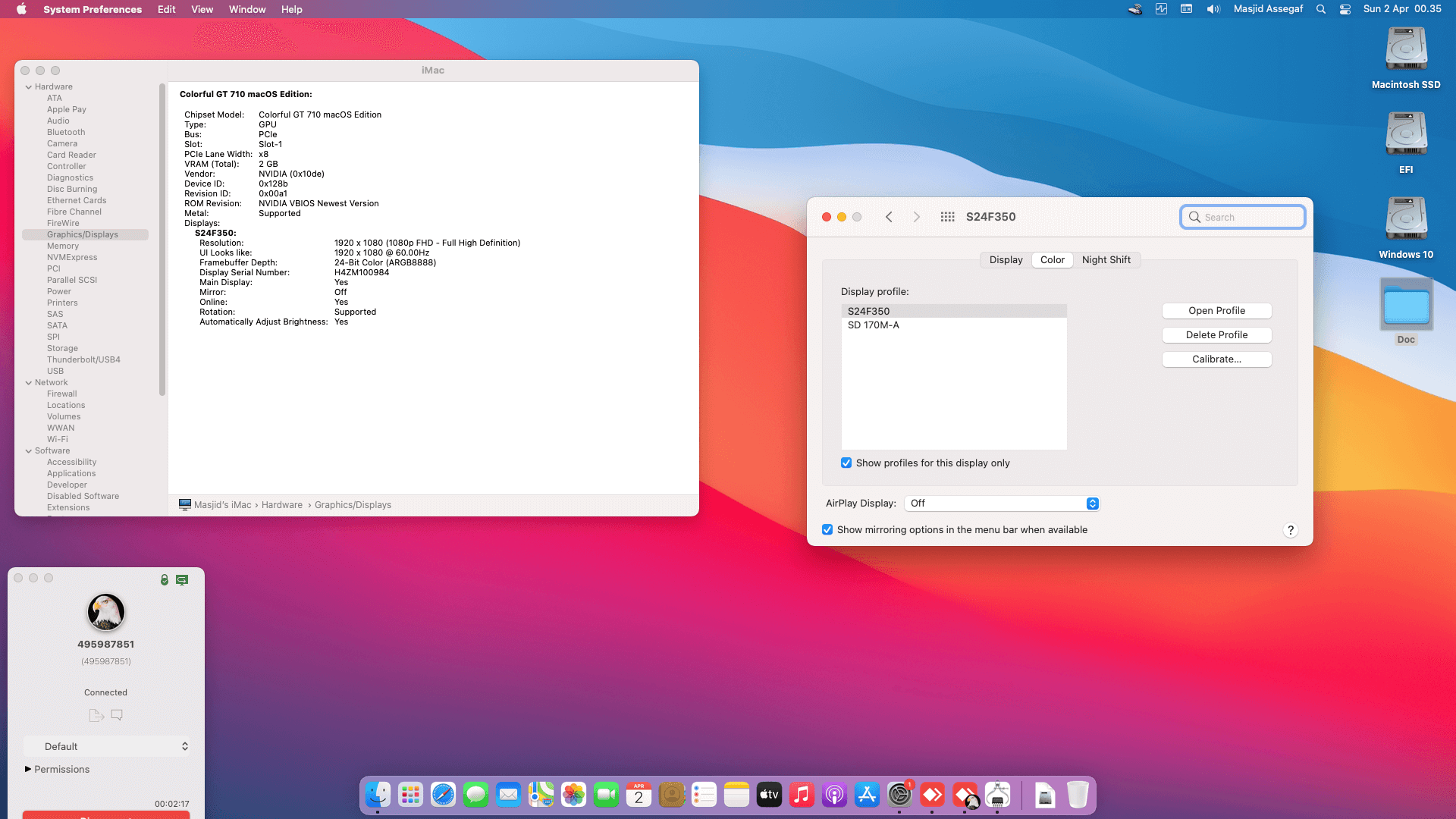
Task: Toggle Show mirroring options in menu bar
Action: (x=827, y=530)
